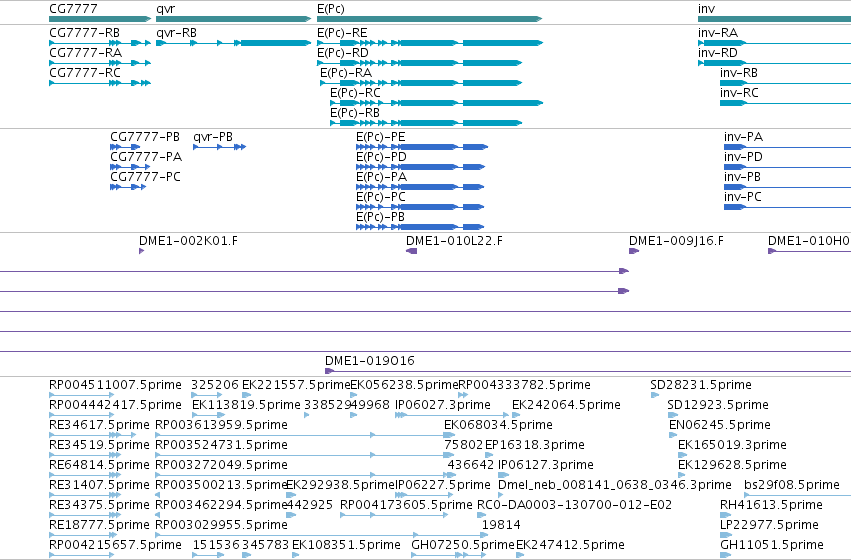
Task: Open EST EK242064.5prime
Action: [516, 415]
